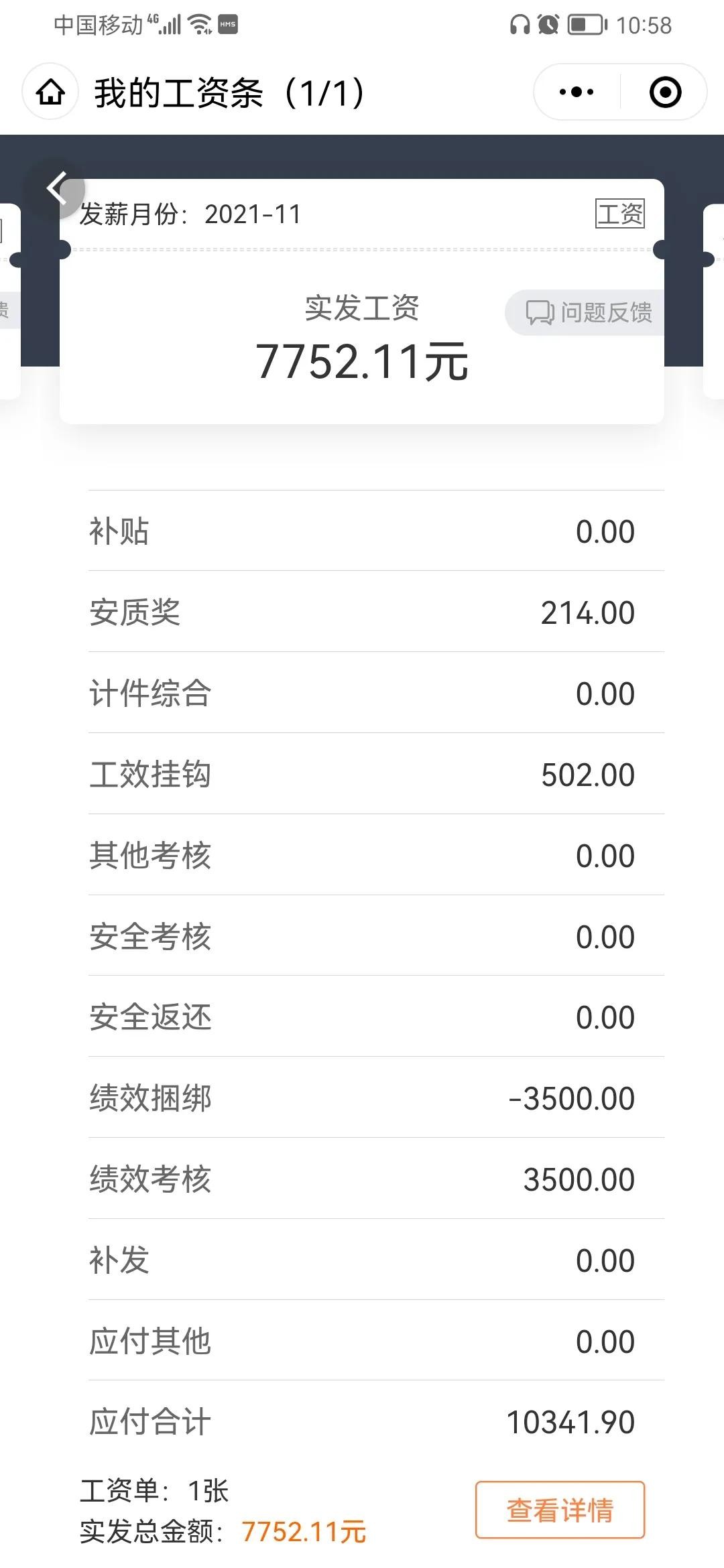Tap the battery icon in status bar
This screenshot has height=1568, width=724.
tap(587, 25)
